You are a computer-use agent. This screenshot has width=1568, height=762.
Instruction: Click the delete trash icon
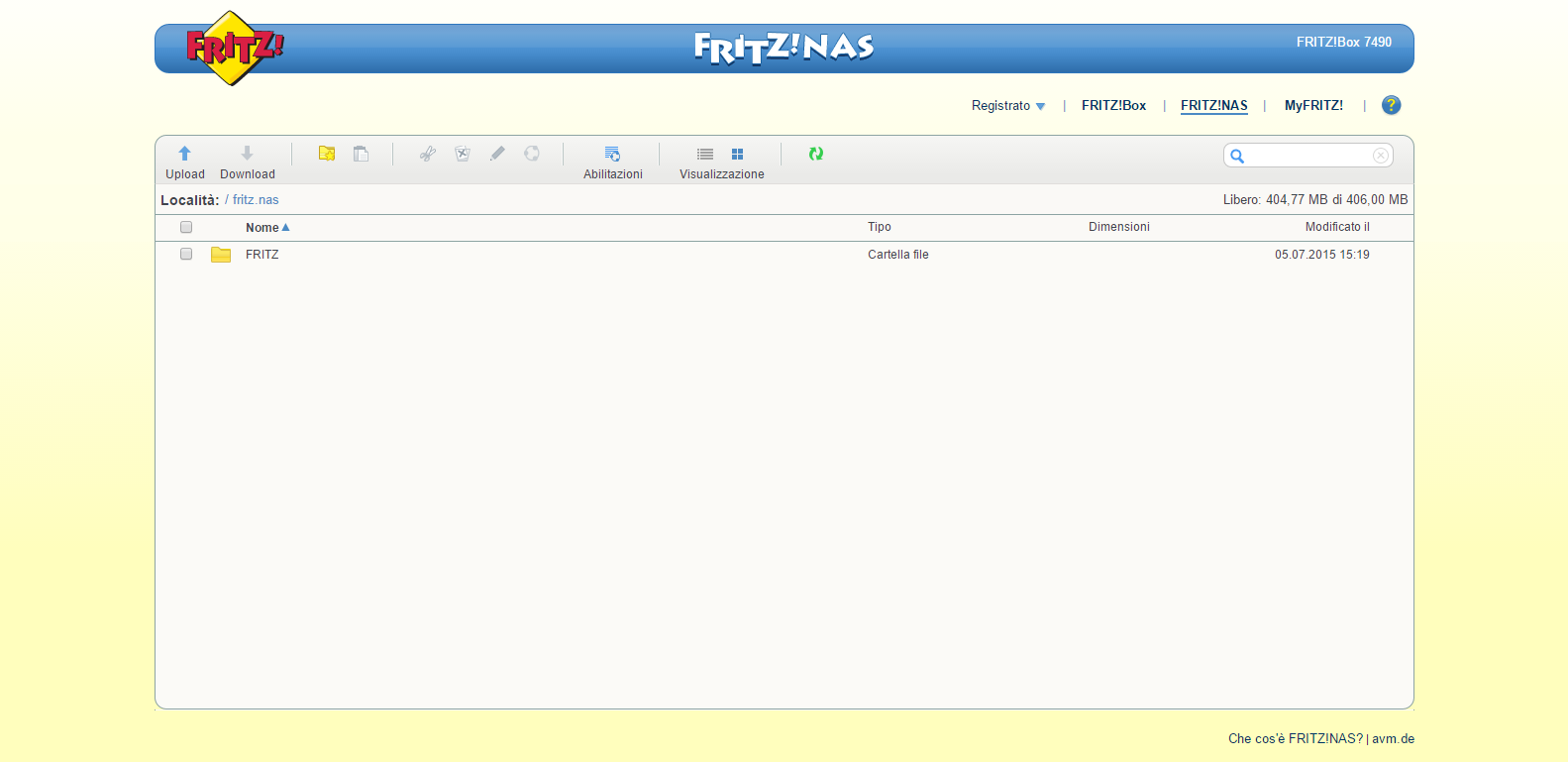pos(463,154)
